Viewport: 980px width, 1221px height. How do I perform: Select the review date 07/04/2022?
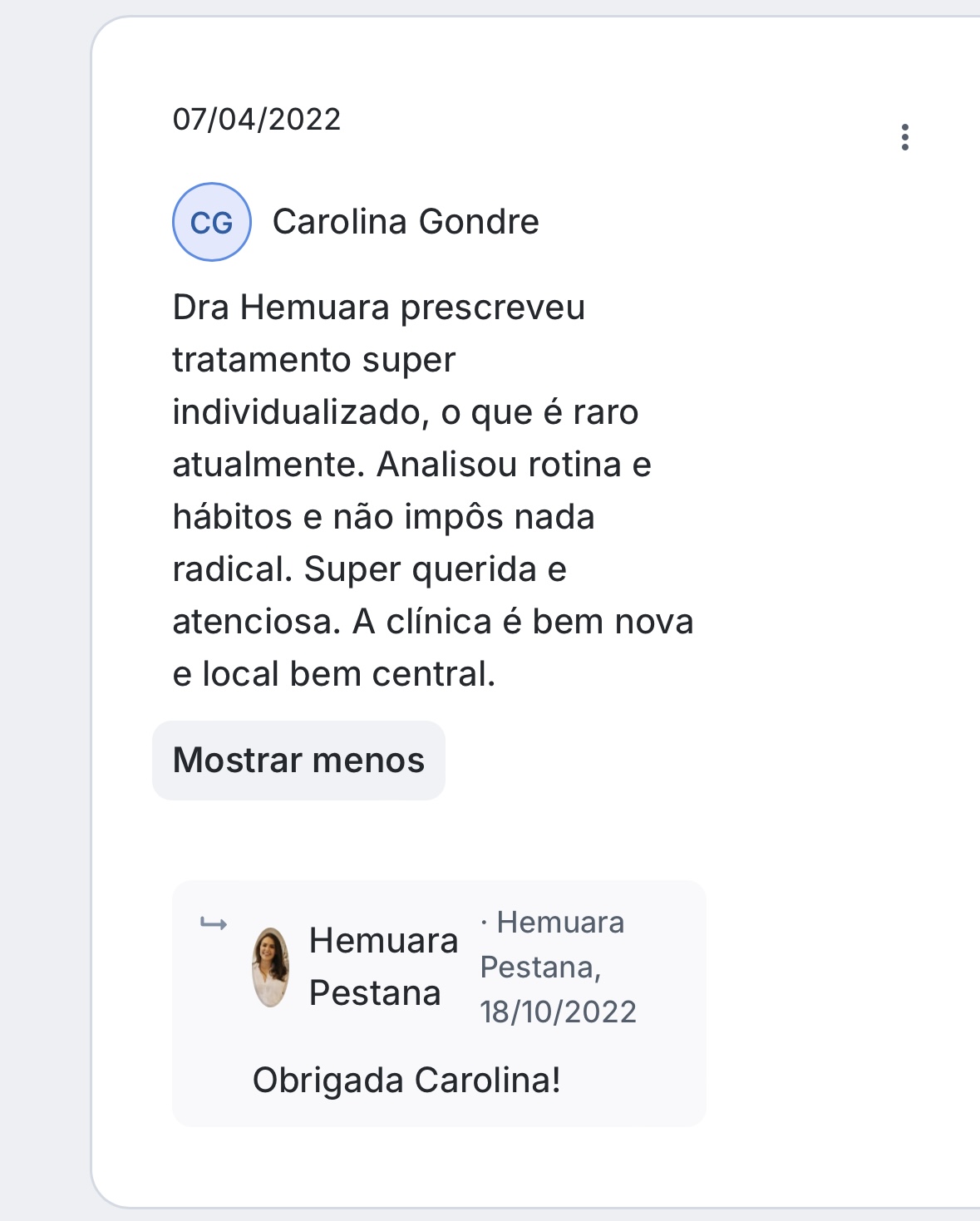pos(257,120)
